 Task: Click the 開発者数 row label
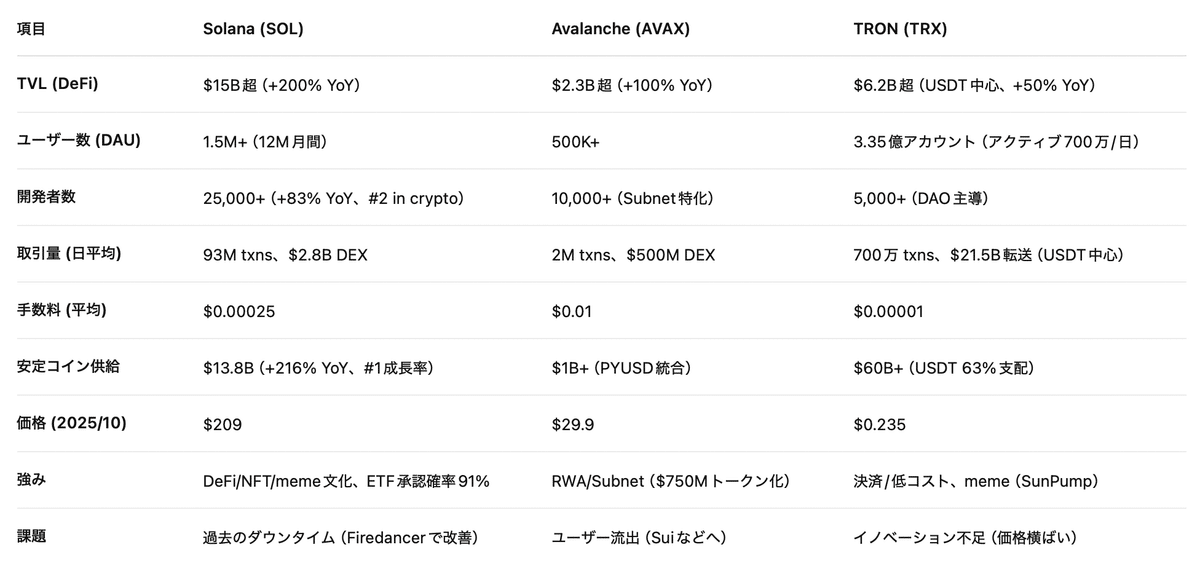pos(46,197)
